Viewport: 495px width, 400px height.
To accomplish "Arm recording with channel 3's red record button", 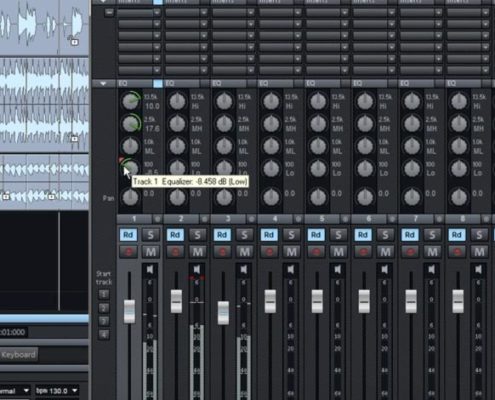I will (222, 251).
